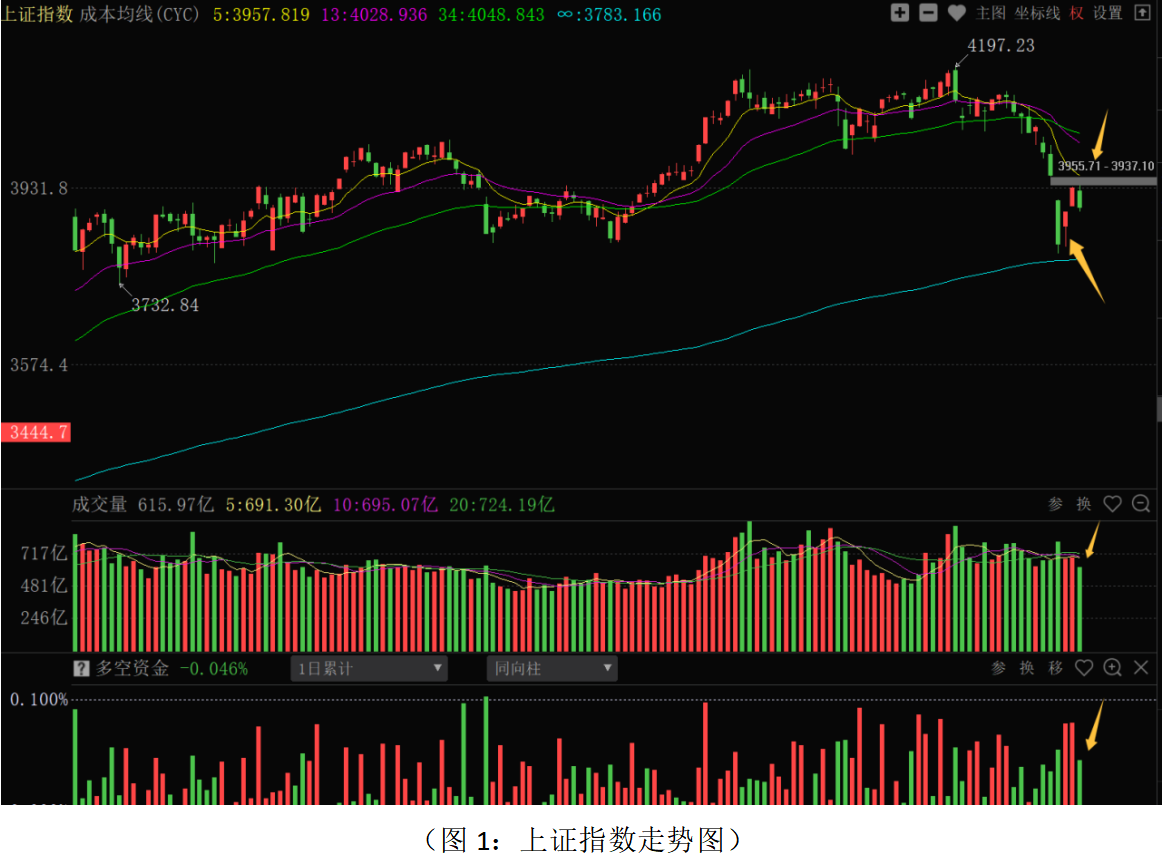Click the plus zoom-in icon in main chart toolbar
Viewport: 1162px width, 864px height.
(900, 13)
